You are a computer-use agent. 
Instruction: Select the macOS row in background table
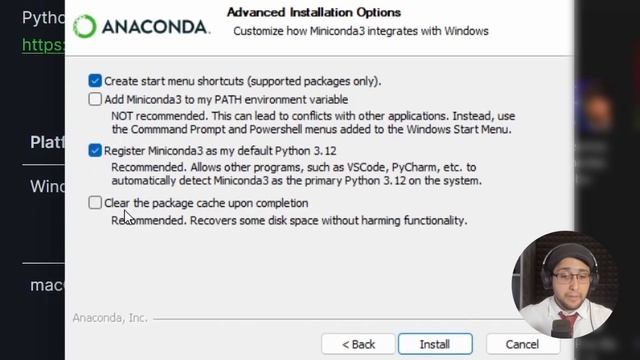[x=47, y=285]
